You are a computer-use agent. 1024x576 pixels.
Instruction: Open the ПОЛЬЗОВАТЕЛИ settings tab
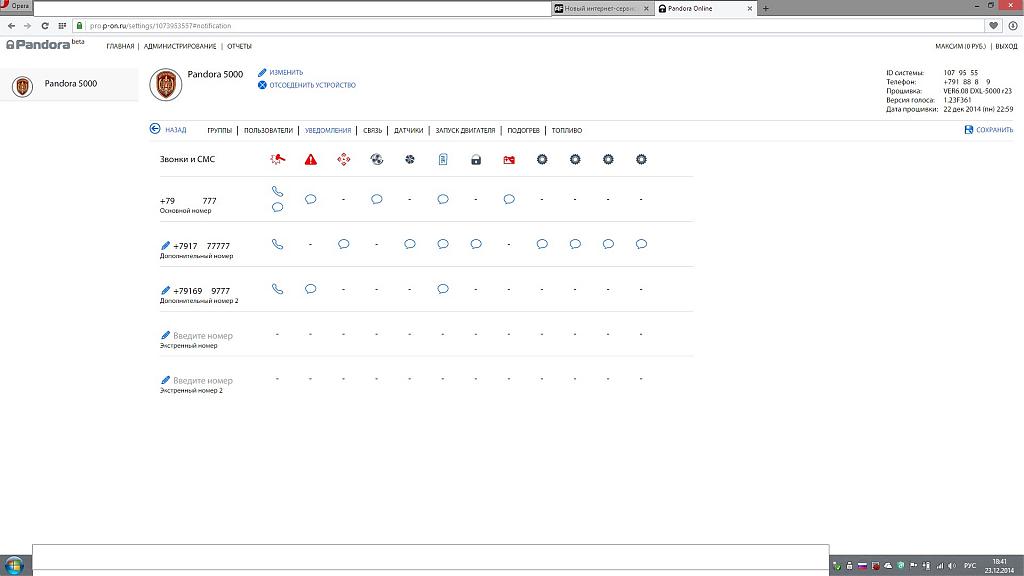(268, 131)
